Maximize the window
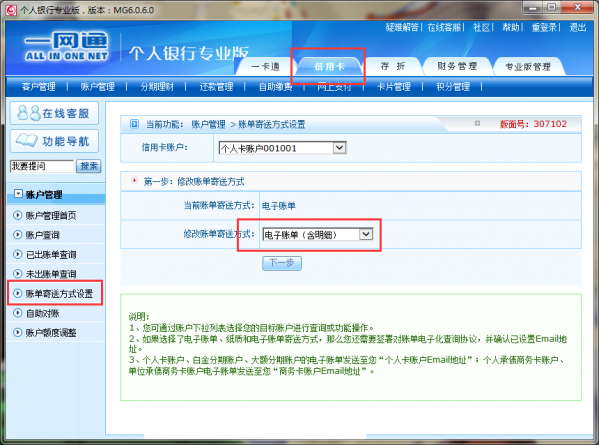This screenshot has height=445, width=599. pyautogui.click(x=552, y=8)
